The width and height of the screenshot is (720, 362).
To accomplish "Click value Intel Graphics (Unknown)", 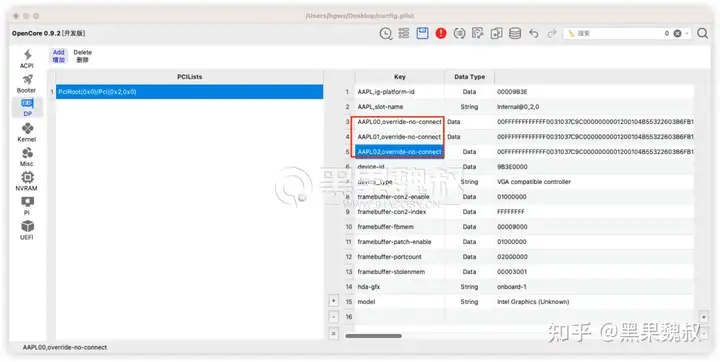I will [533, 302].
